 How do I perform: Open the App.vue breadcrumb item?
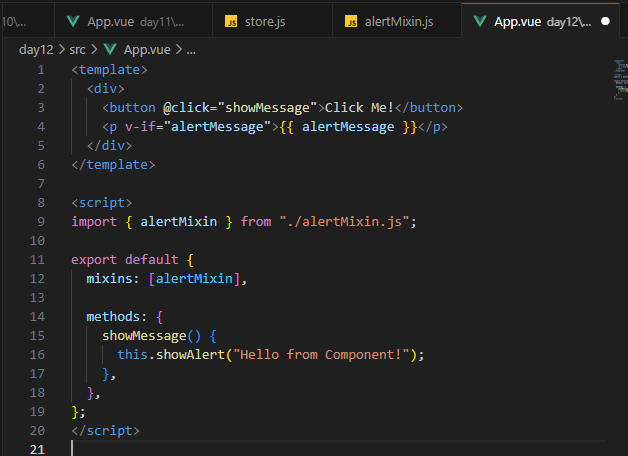click(147, 50)
